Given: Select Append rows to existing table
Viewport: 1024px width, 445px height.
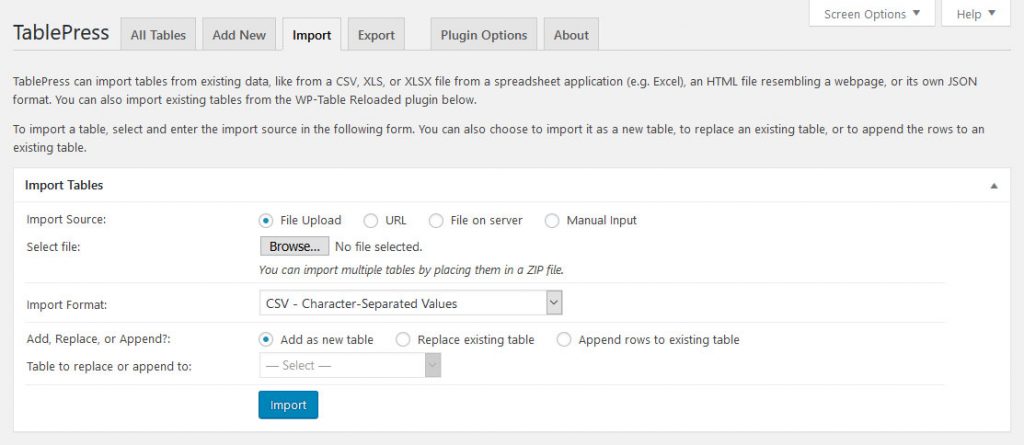Looking at the screenshot, I should (x=564, y=340).
